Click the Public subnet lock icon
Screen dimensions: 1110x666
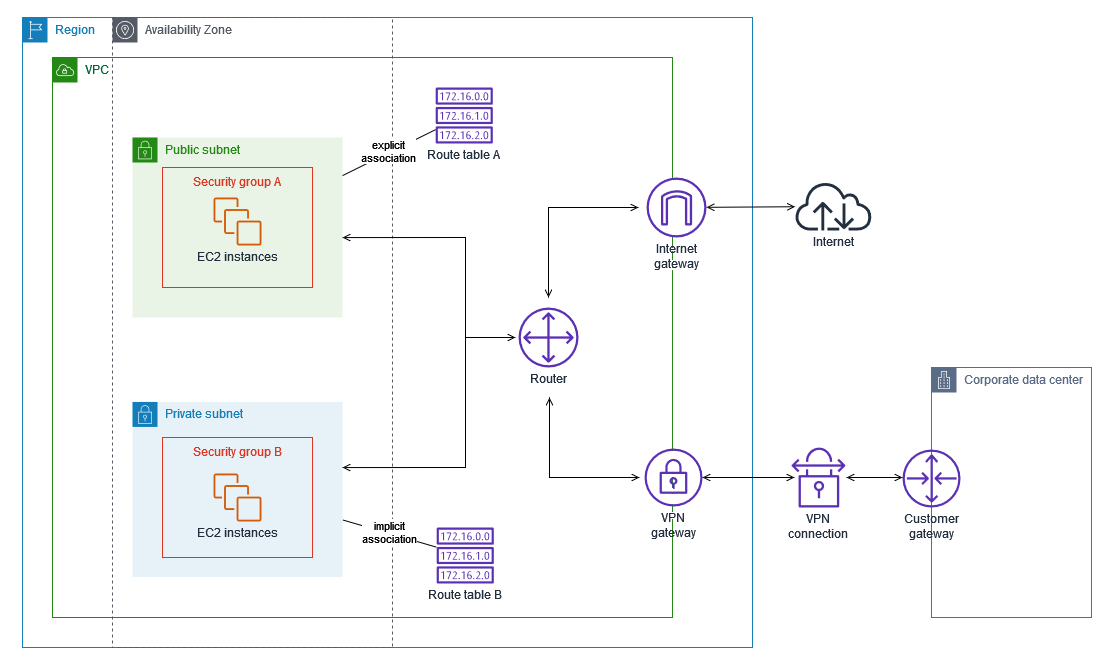145,150
